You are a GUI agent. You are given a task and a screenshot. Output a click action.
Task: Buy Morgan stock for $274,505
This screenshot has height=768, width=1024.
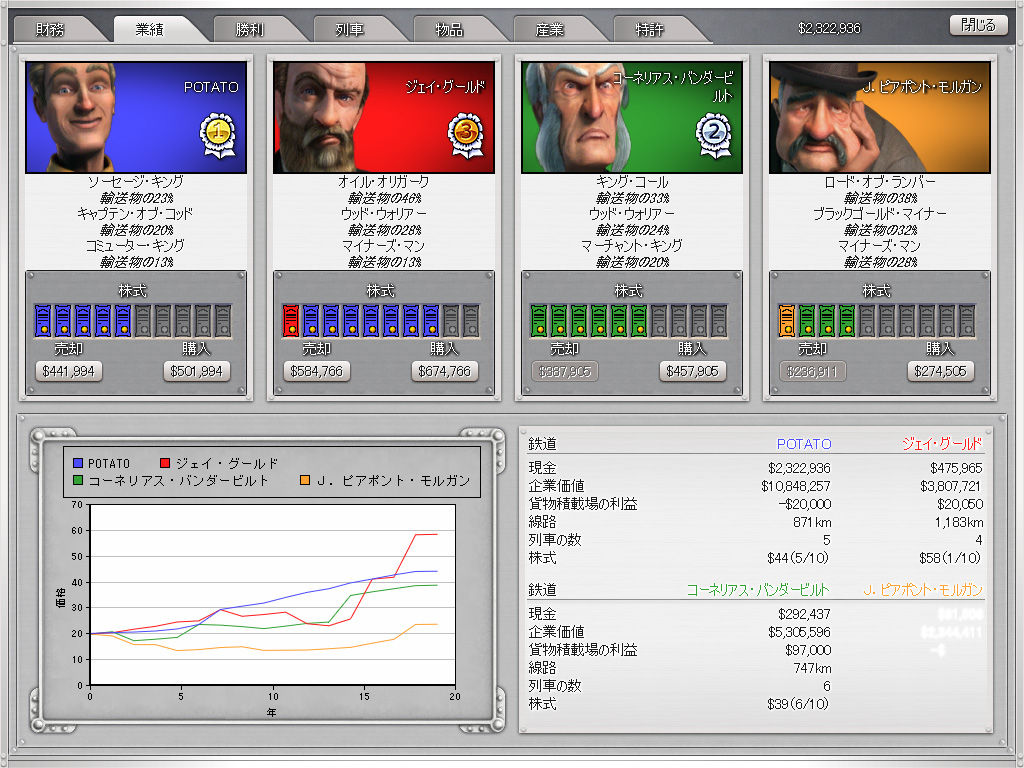[x=941, y=372]
